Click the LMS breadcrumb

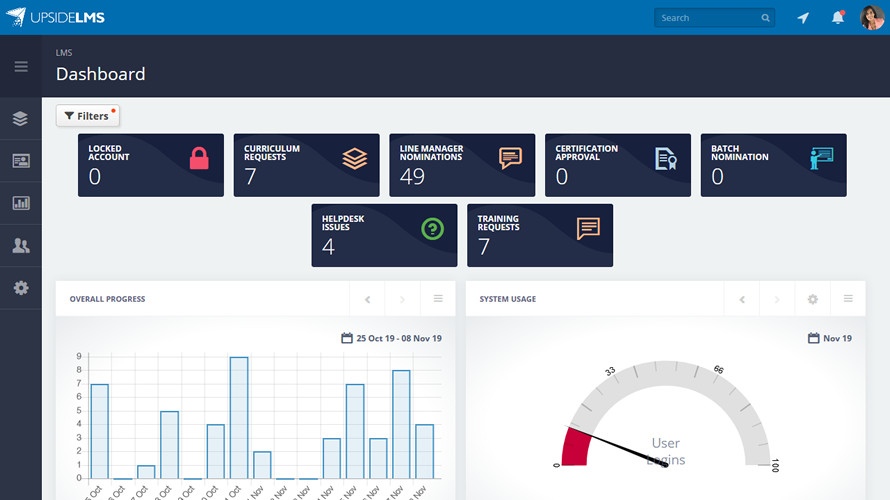(x=64, y=53)
